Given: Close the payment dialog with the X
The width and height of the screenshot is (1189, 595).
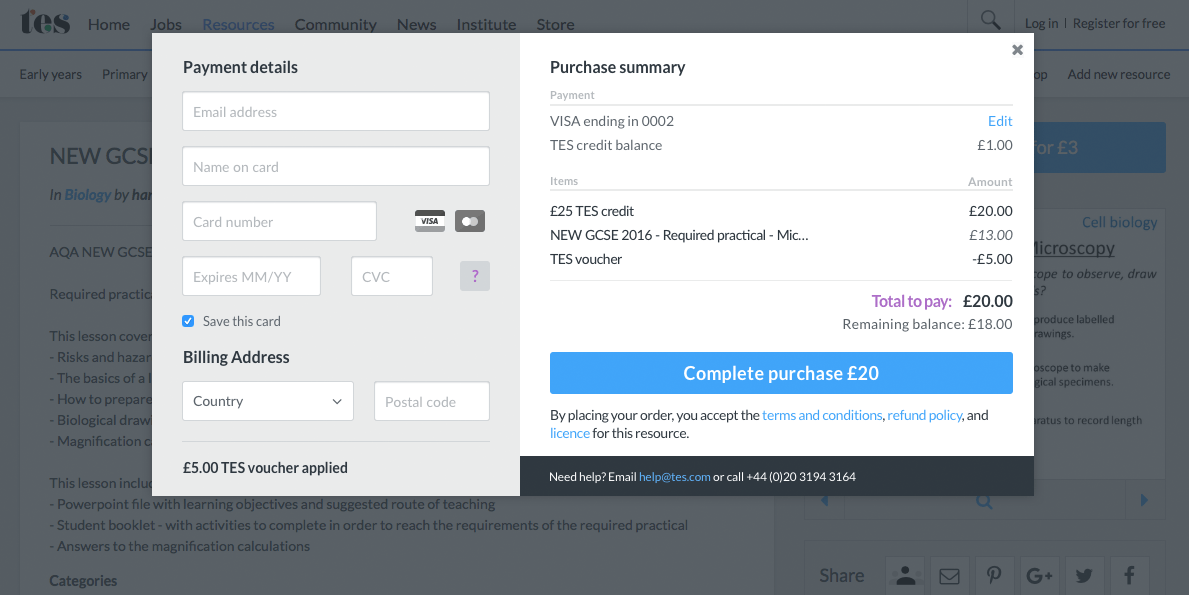Looking at the screenshot, I should (1018, 50).
